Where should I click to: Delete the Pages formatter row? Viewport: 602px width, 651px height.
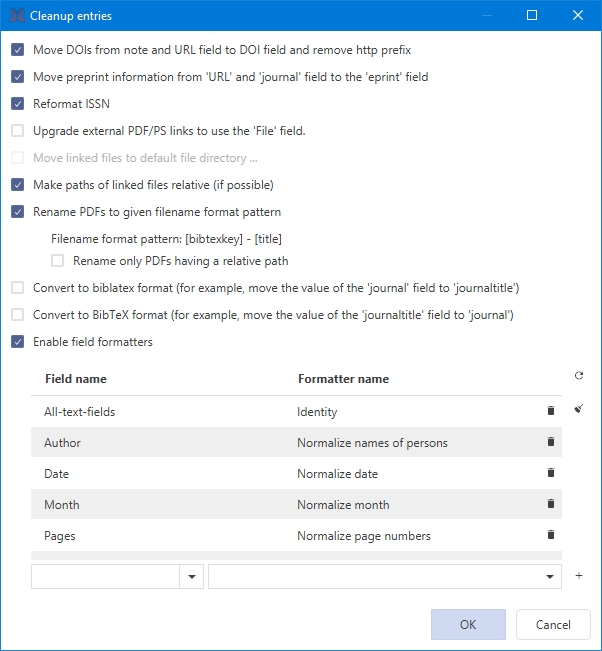[x=550, y=535]
